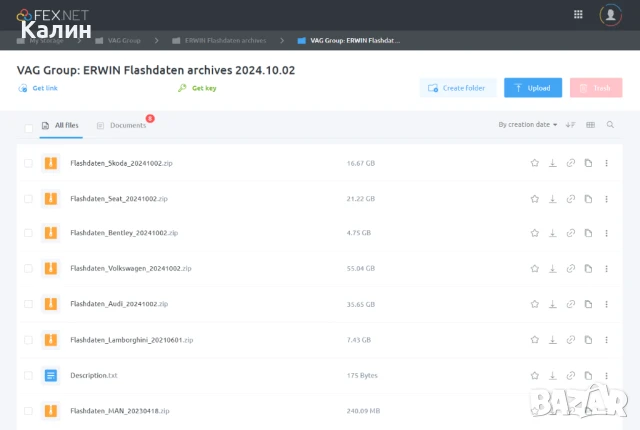Select the Flashdaten_Audi_20241002.zip checkbox
The image size is (640, 430).
click(x=28, y=303)
